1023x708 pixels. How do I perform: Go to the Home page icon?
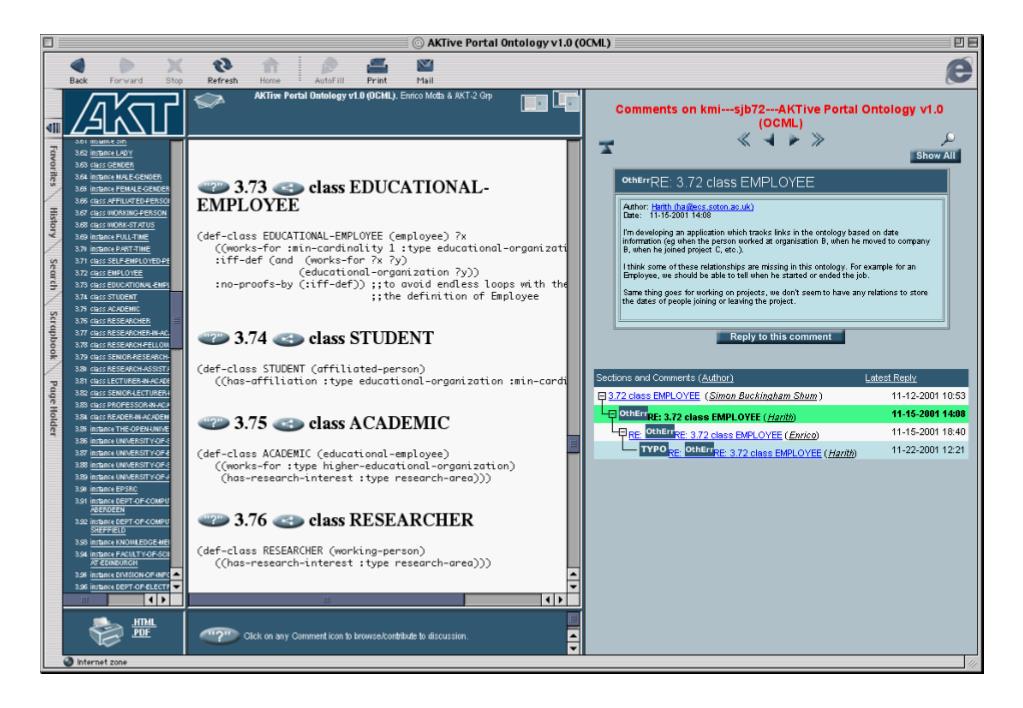pos(270,66)
